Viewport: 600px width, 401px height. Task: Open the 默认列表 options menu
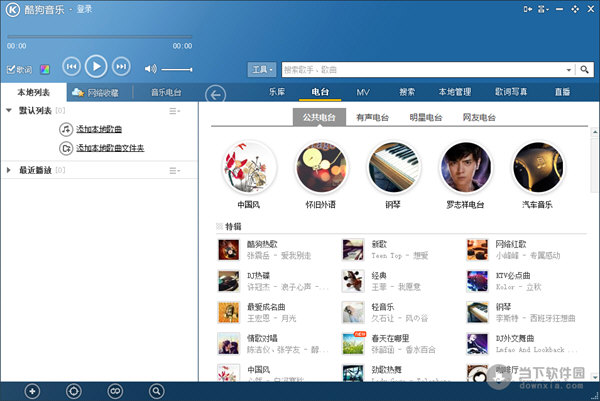click(x=174, y=111)
